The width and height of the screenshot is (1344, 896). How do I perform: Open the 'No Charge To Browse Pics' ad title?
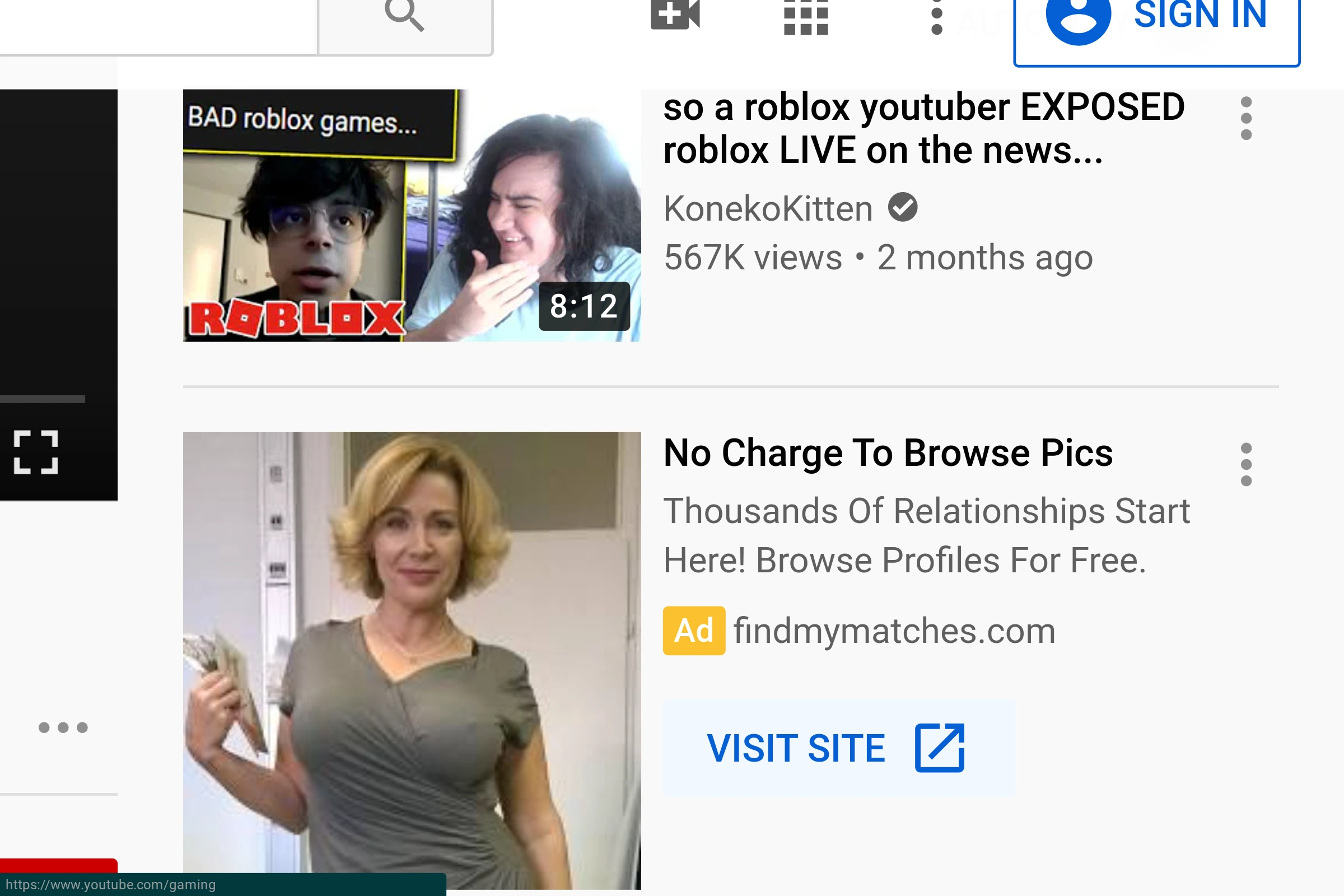pos(888,453)
